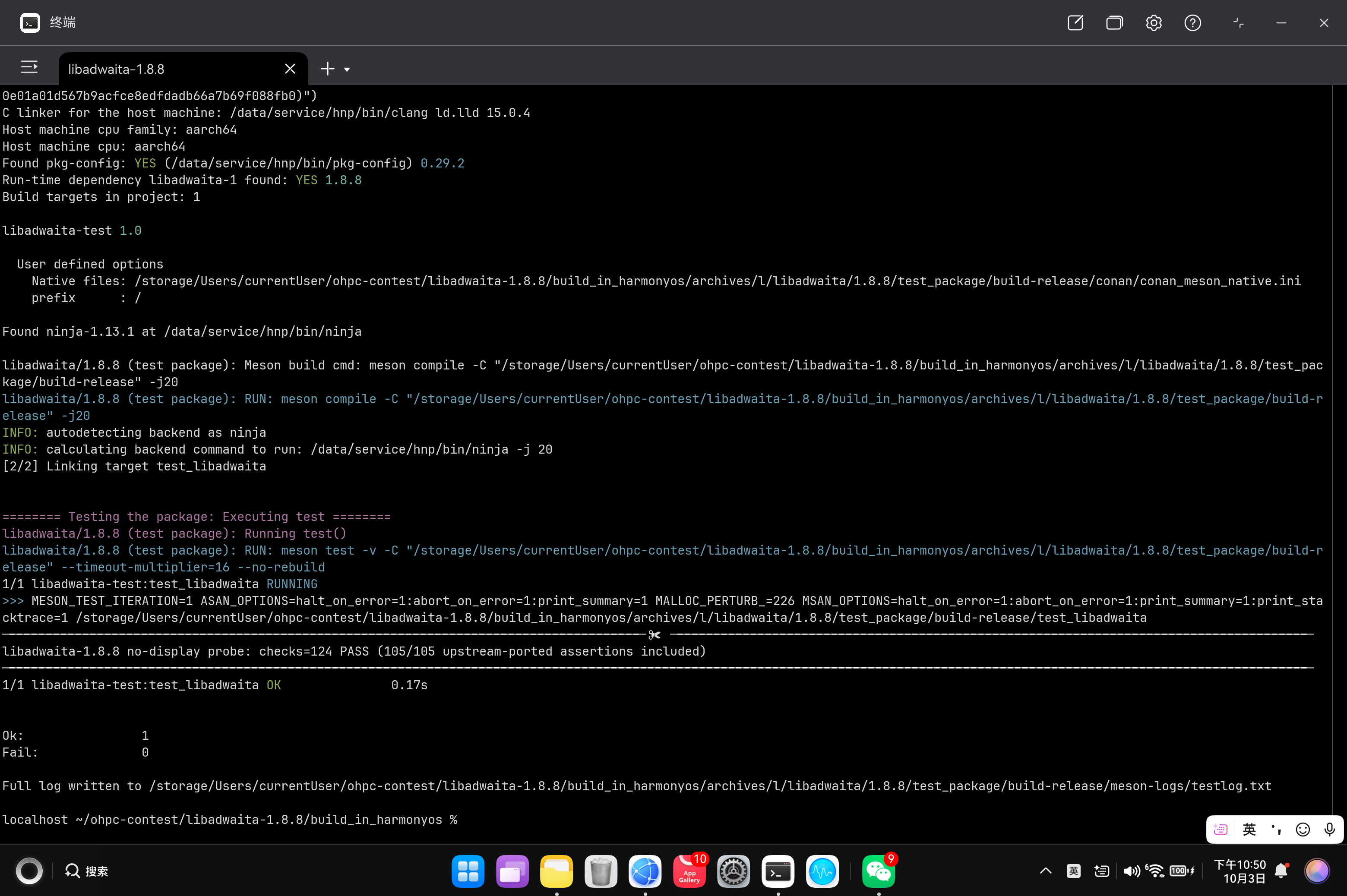This screenshot has width=1347, height=896.
Task: Open the taskbar search box
Action: 87,871
